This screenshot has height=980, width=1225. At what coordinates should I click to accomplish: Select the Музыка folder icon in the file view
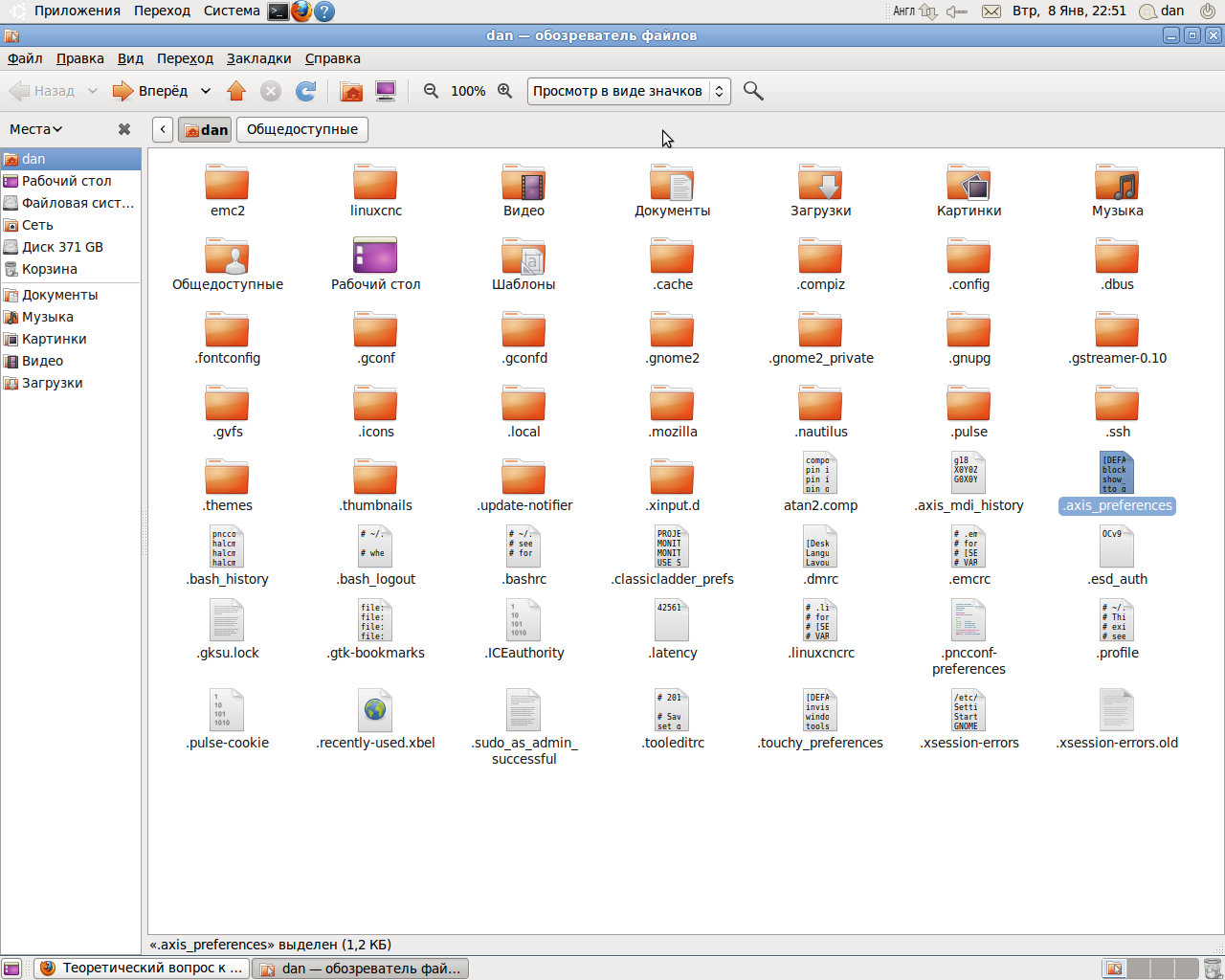pyautogui.click(x=1117, y=190)
